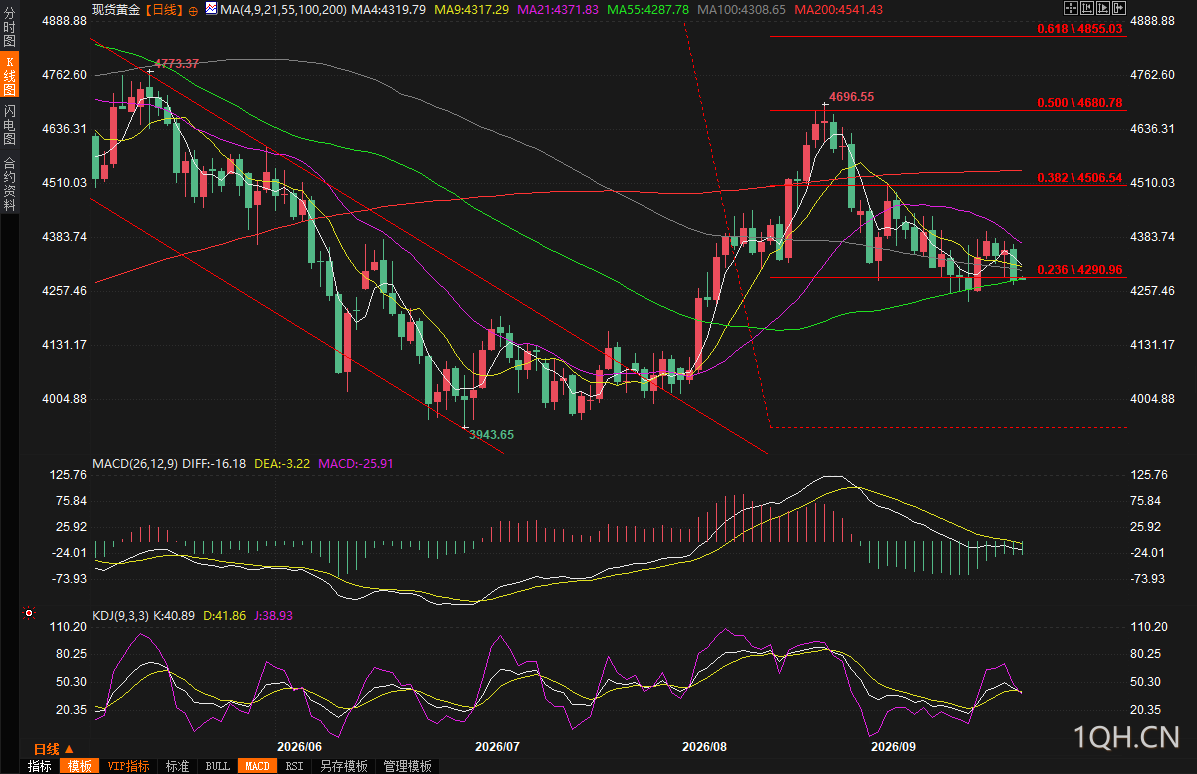The width and height of the screenshot is (1197, 774).
Task: Click the MA200:4541.43 value label
Action: [838, 9]
